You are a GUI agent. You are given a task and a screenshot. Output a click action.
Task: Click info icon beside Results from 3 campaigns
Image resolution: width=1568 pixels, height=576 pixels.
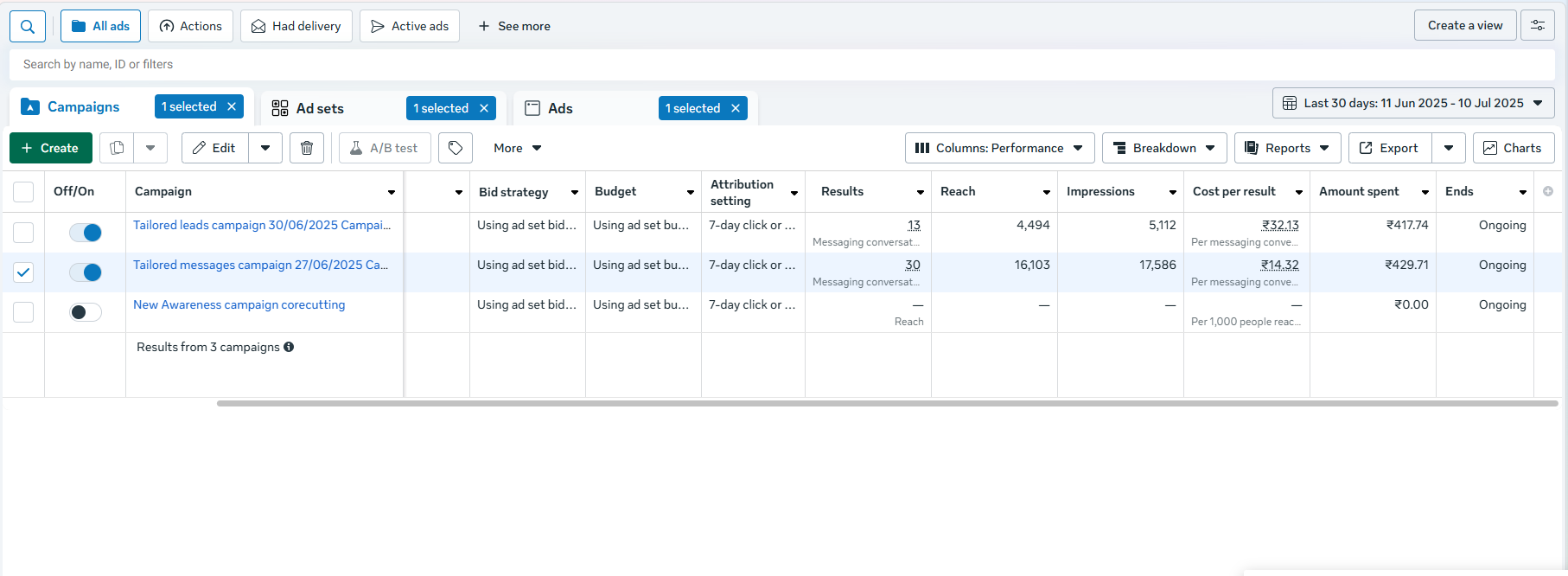[289, 347]
